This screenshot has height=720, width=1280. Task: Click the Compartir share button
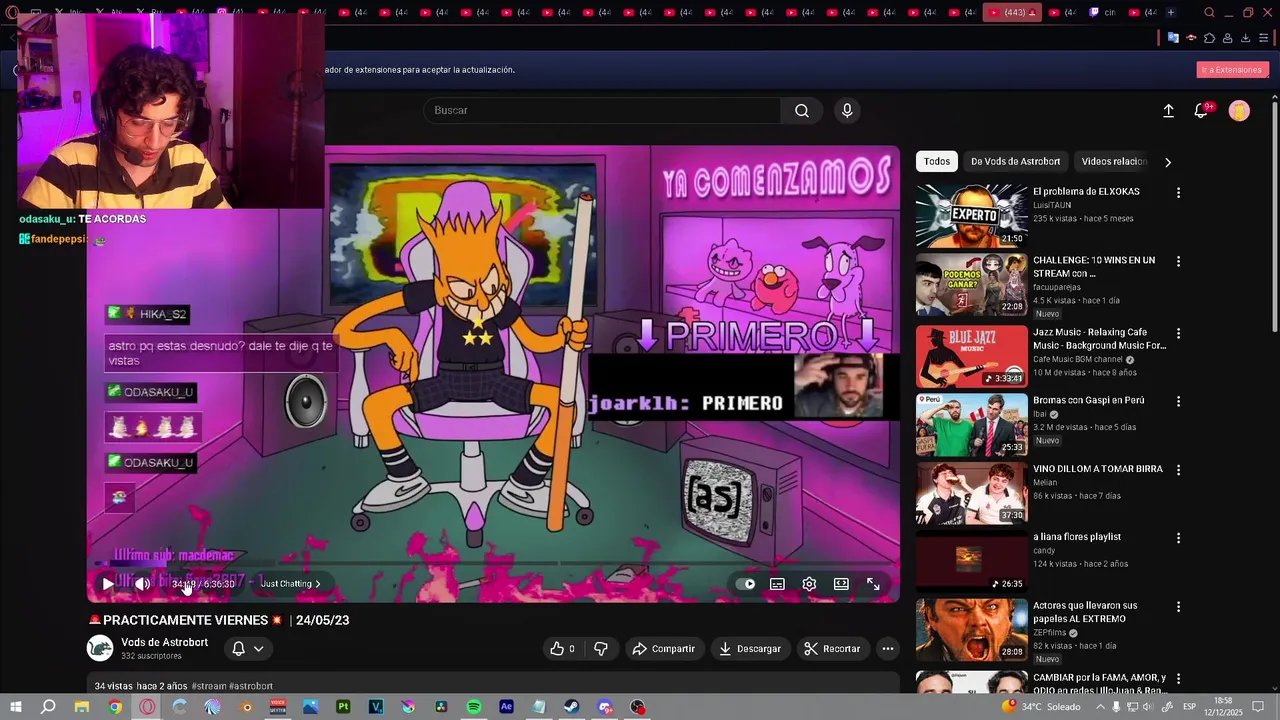click(x=663, y=649)
